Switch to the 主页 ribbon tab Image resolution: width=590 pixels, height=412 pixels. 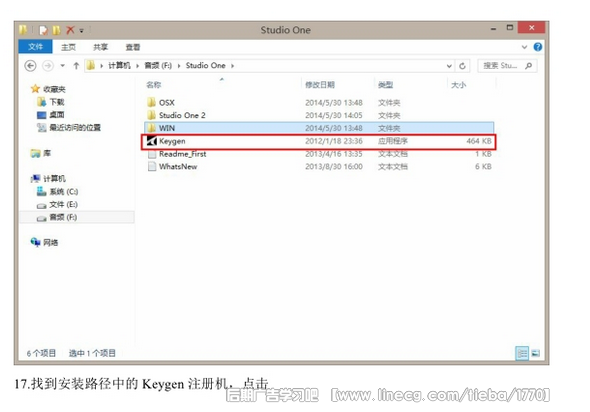click(x=68, y=47)
